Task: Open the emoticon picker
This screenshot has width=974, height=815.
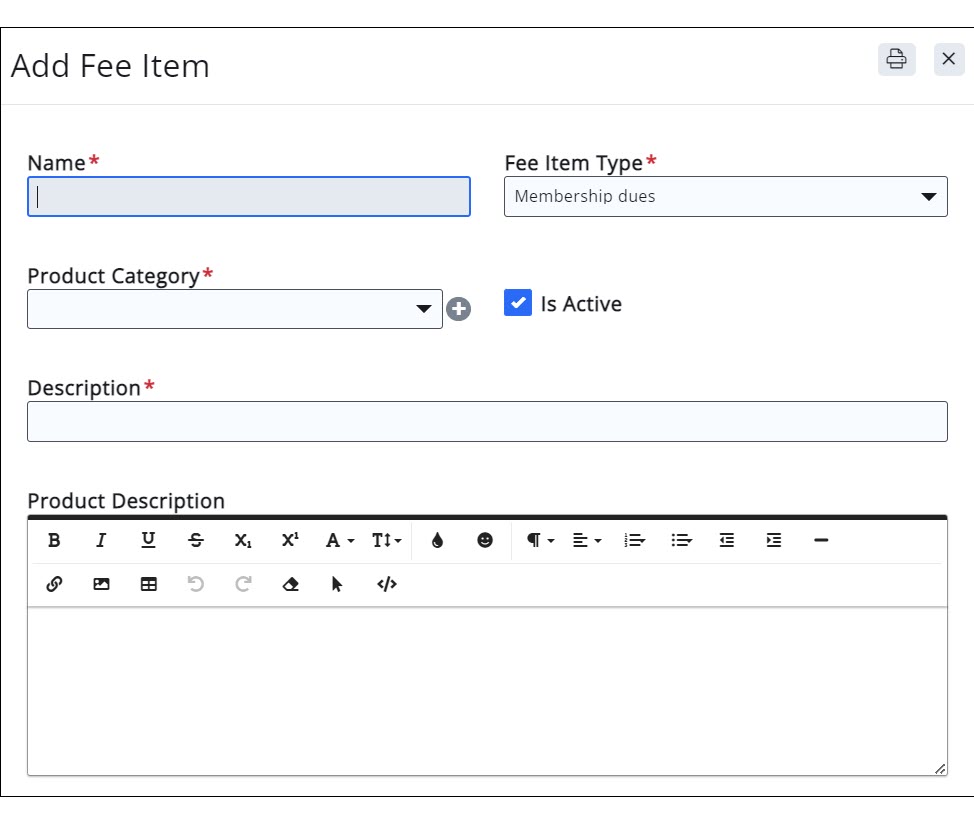Action: point(485,540)
